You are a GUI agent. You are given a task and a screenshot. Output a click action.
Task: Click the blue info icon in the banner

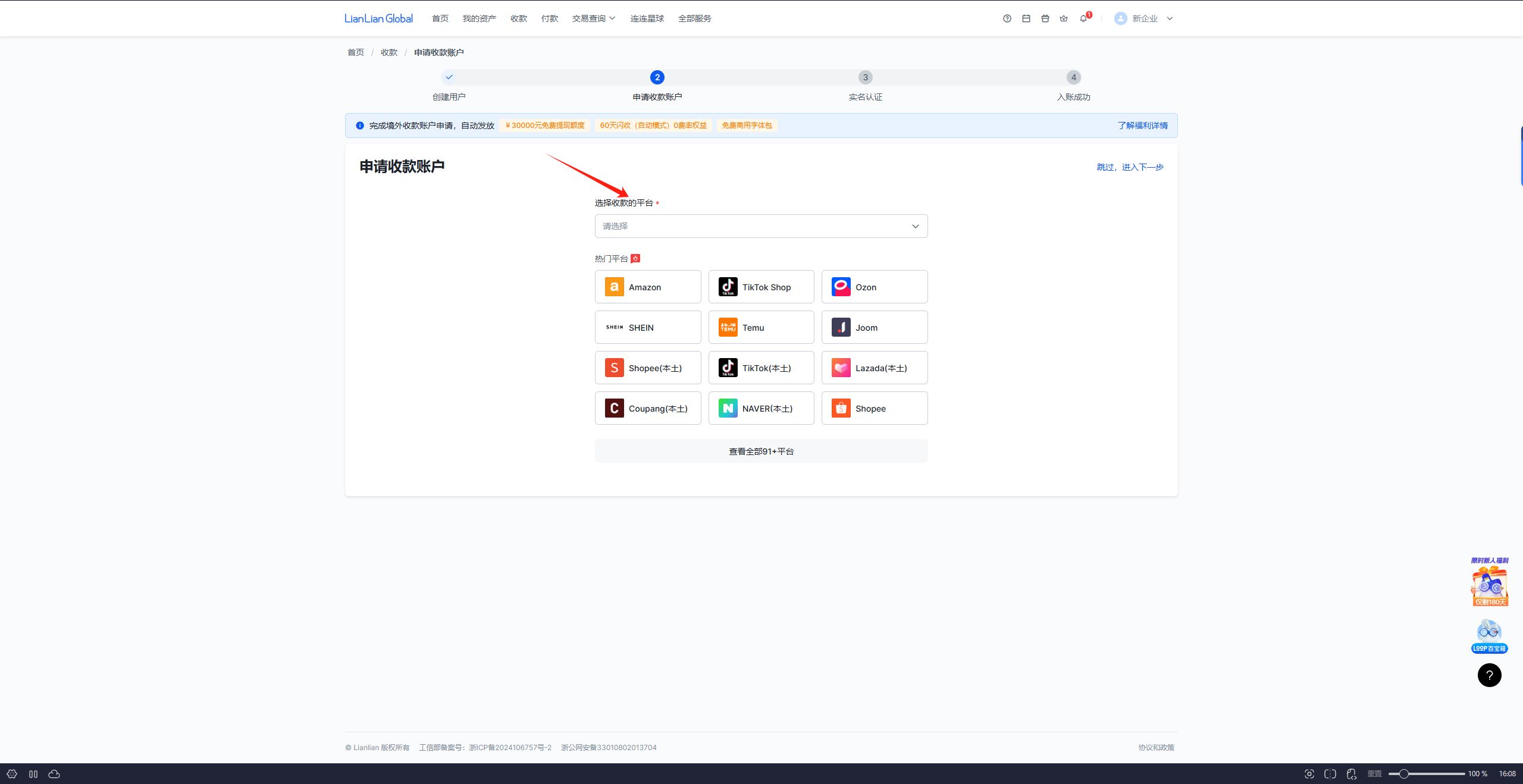(360, 126)
